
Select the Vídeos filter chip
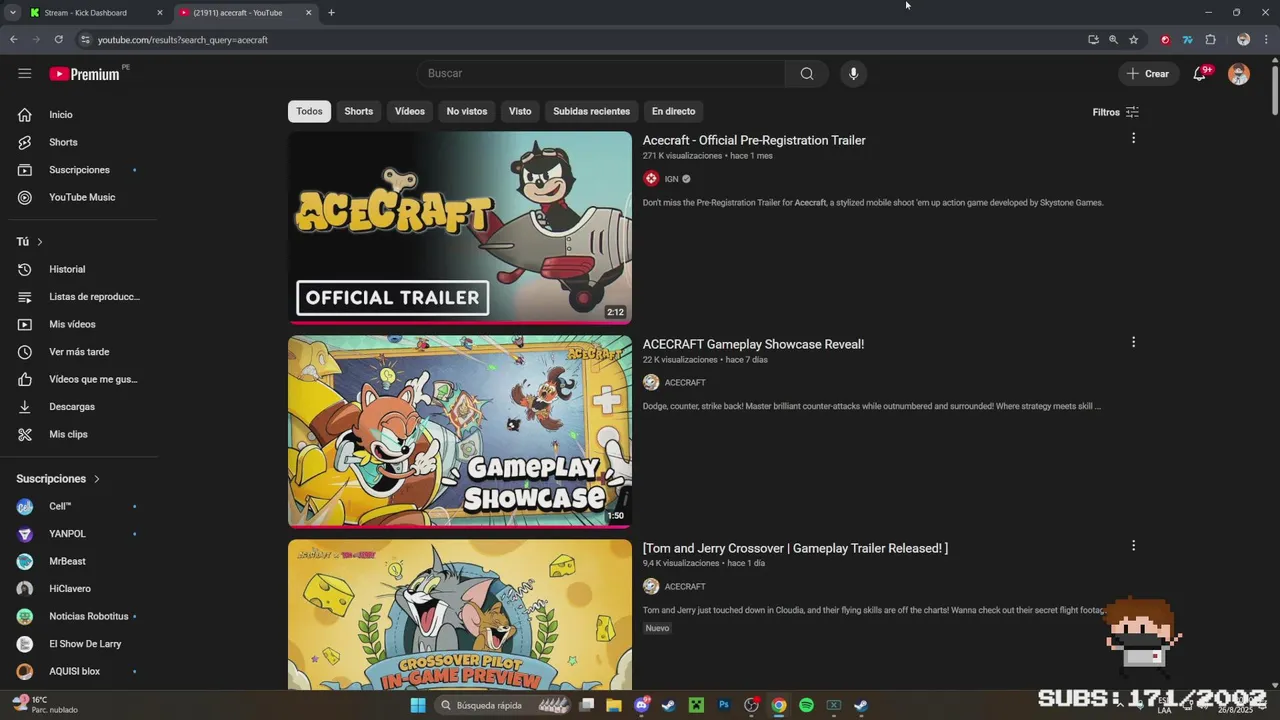click(x=409, y=111)
